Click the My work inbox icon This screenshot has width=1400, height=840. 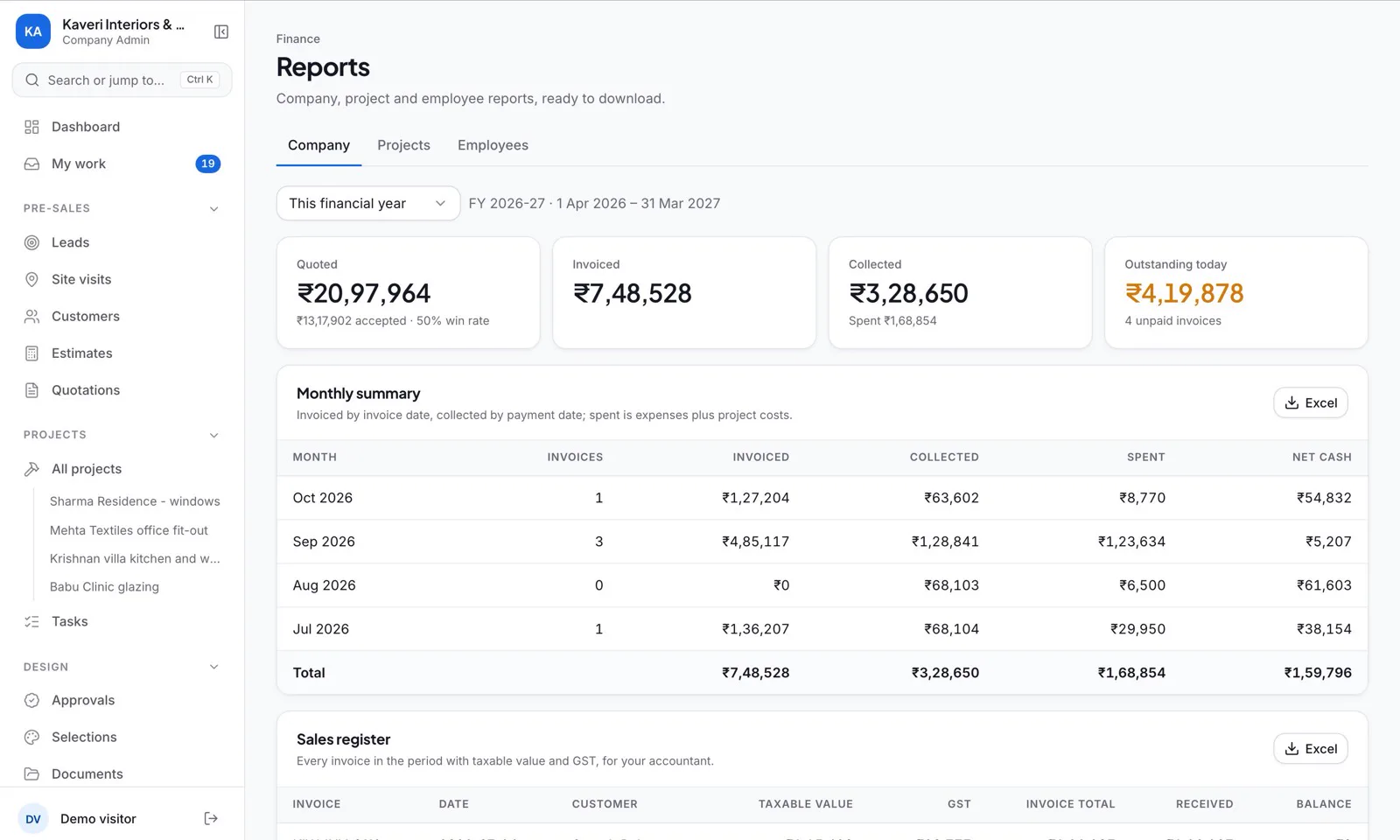click(x=32, y=164)
